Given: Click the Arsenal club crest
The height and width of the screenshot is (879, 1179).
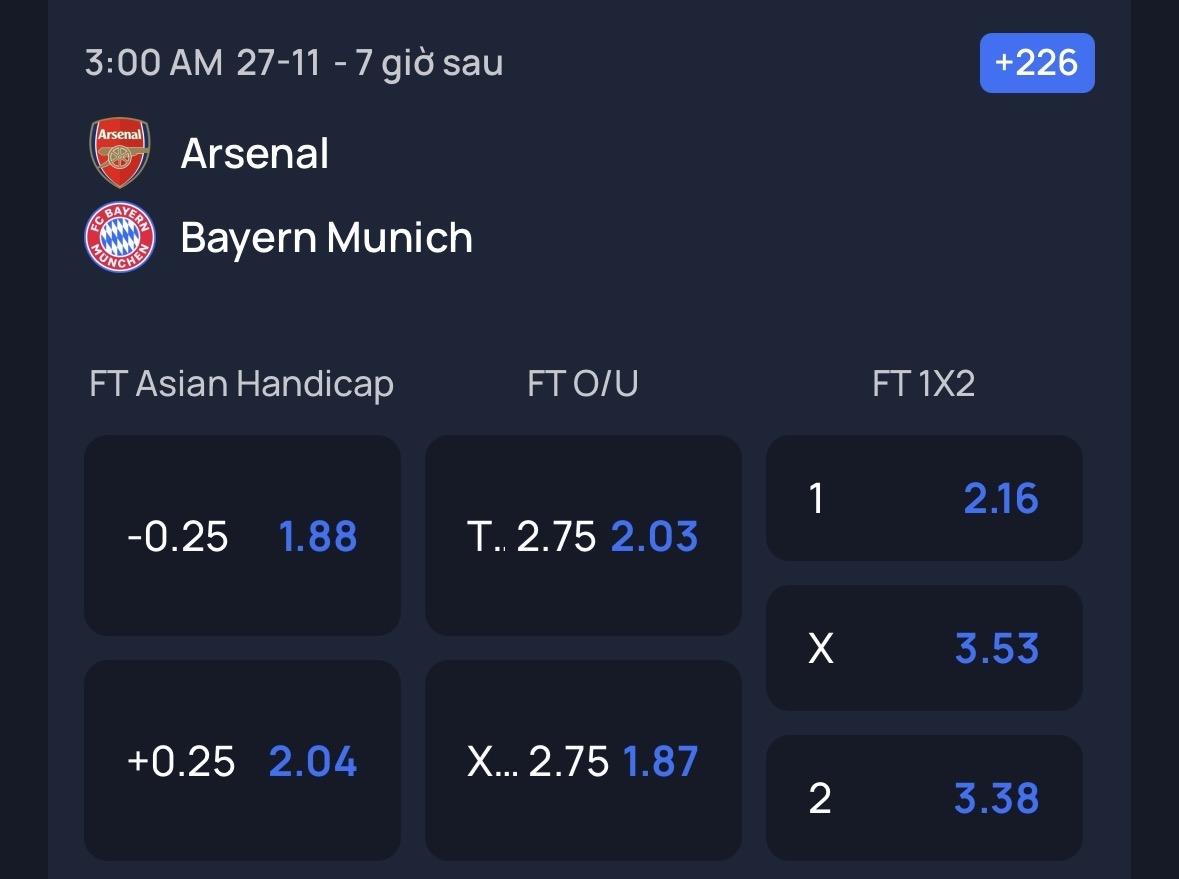Looking at the screenshot, I should coord(120,153).
